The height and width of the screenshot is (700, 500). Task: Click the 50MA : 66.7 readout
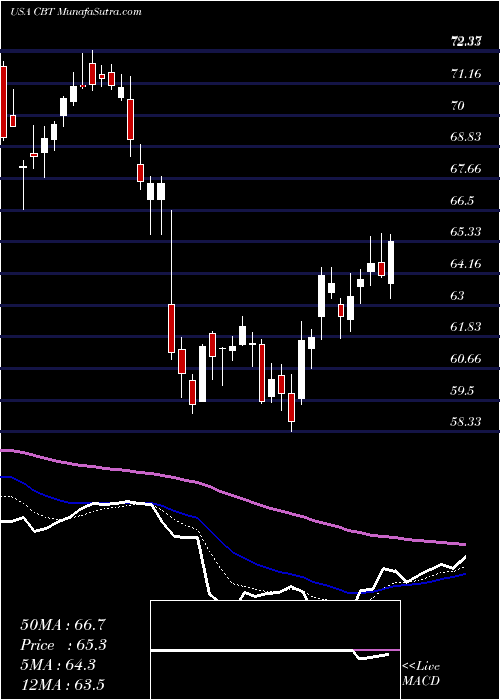(x=63, y=625)
